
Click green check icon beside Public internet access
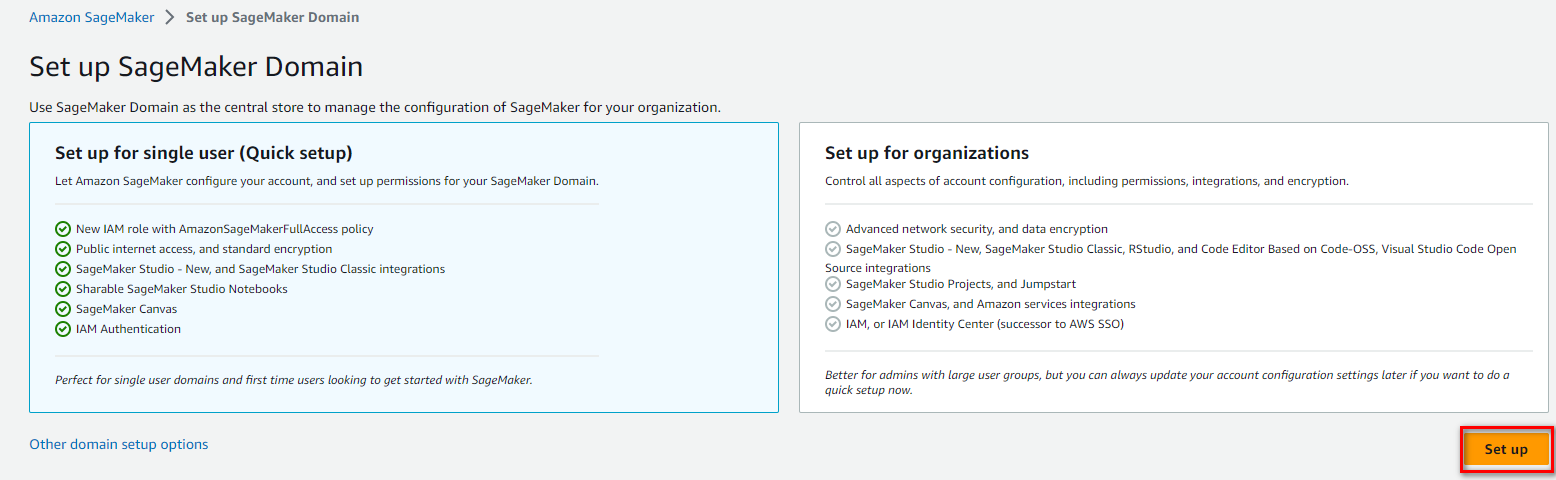[63, 249]
